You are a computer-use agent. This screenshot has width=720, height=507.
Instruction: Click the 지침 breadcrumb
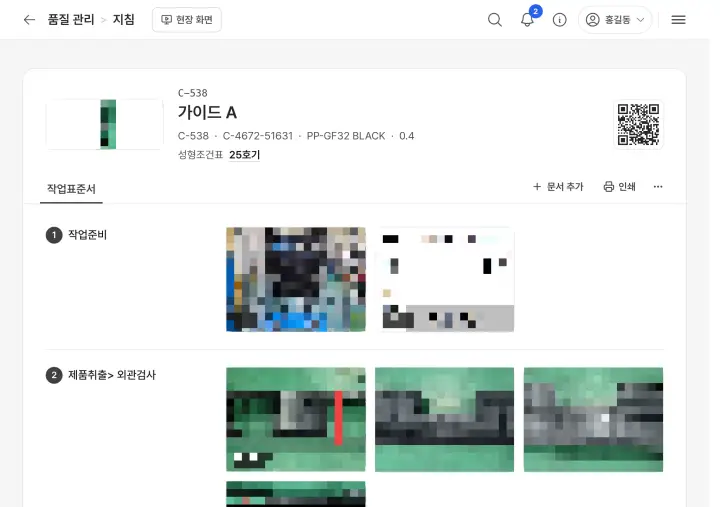[x=124, y=20]
